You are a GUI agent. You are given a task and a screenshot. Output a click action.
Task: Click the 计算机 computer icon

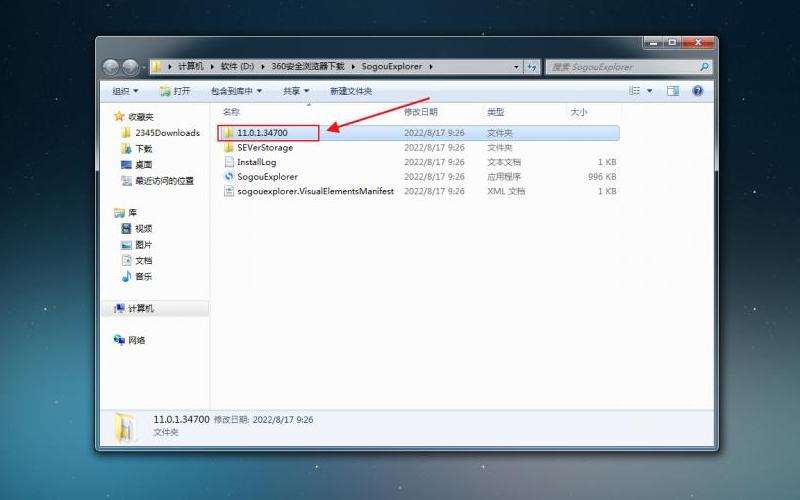119,308
